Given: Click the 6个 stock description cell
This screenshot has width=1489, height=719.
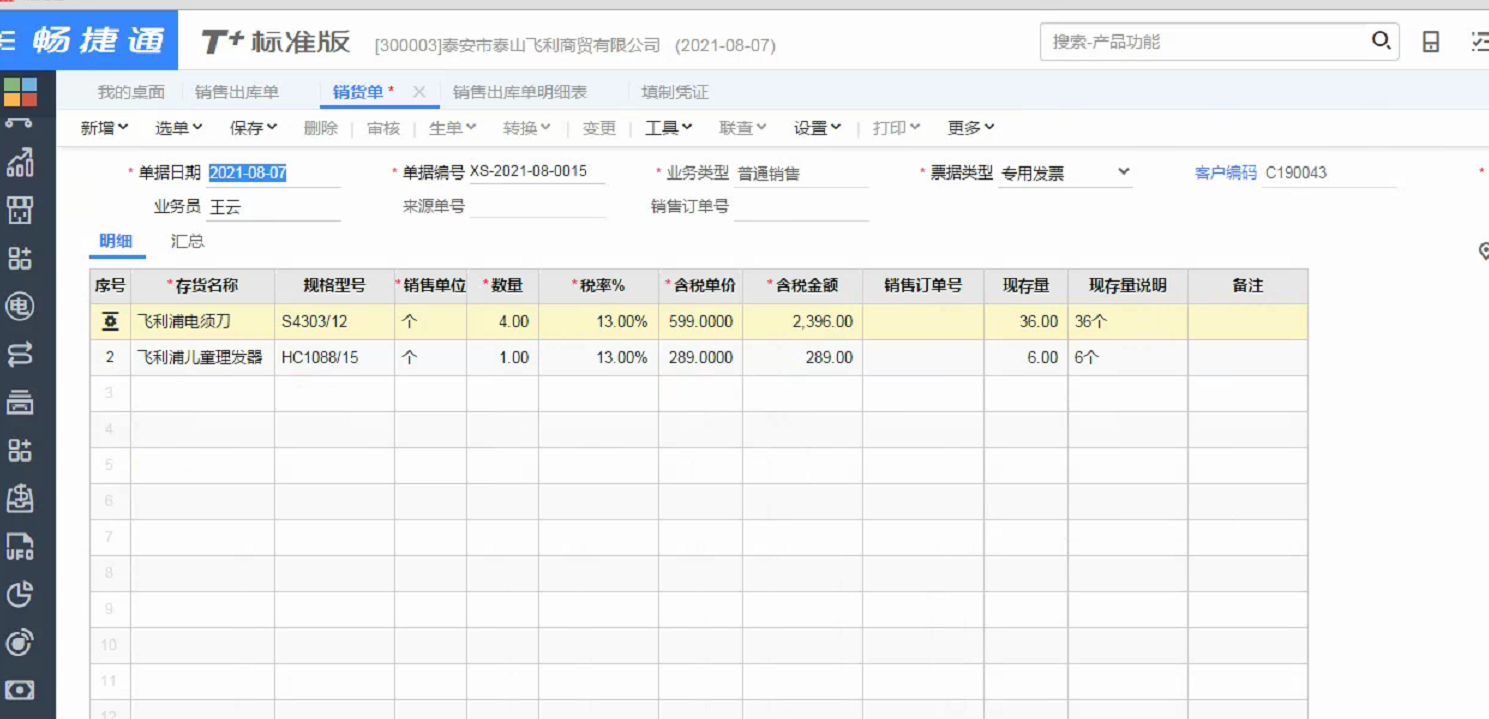Looking at the screenshot, I should click(x=1128, y=358).
